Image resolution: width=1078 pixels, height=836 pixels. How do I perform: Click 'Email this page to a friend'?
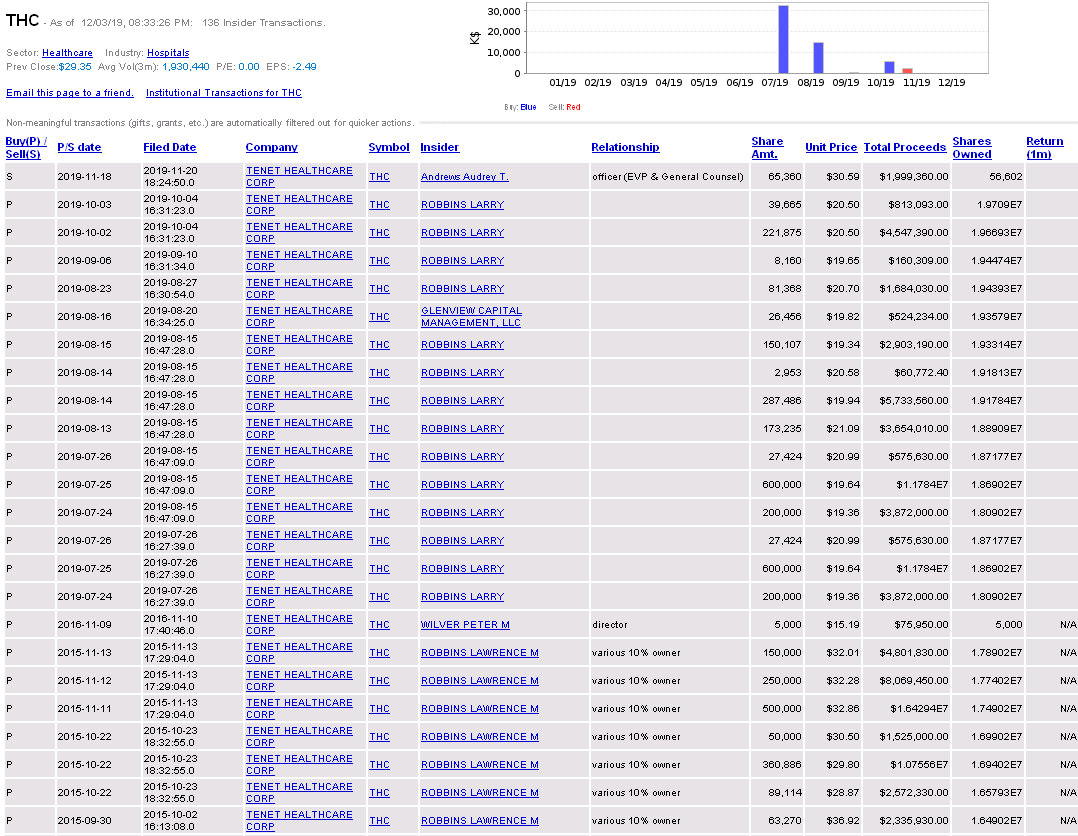click(x=70, y=93)
